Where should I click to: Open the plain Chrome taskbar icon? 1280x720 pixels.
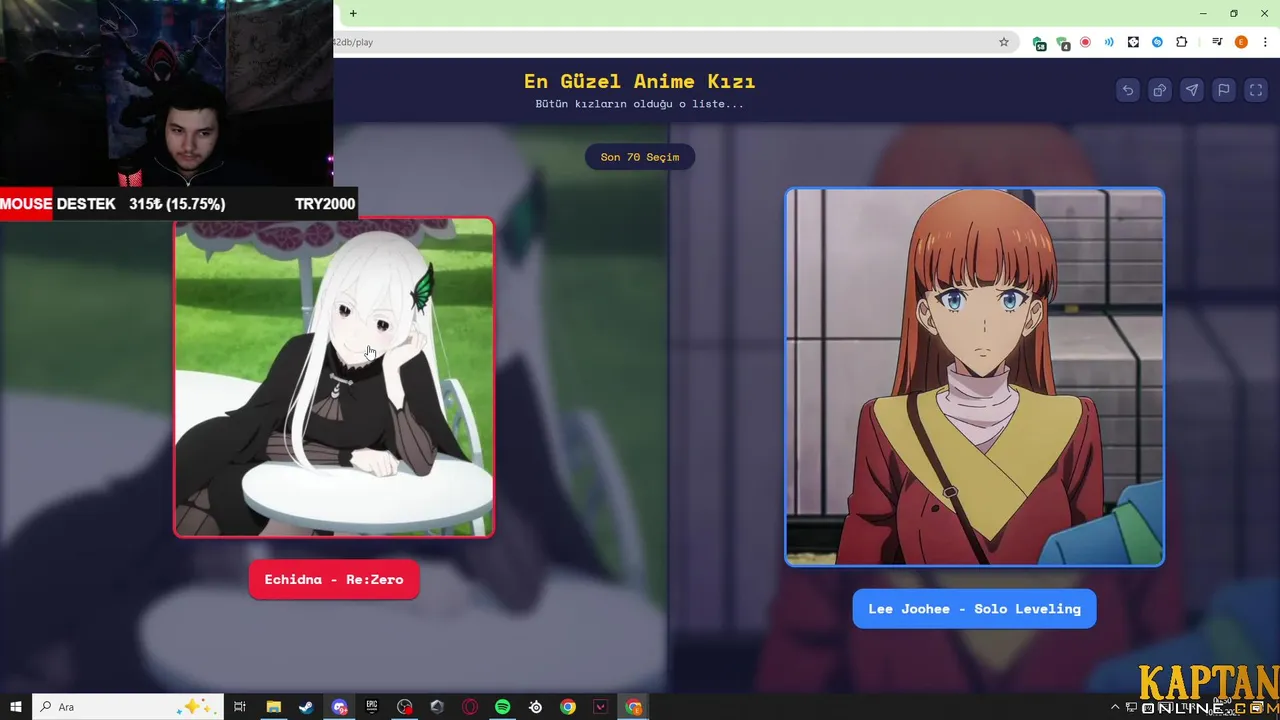click(568, 707)
